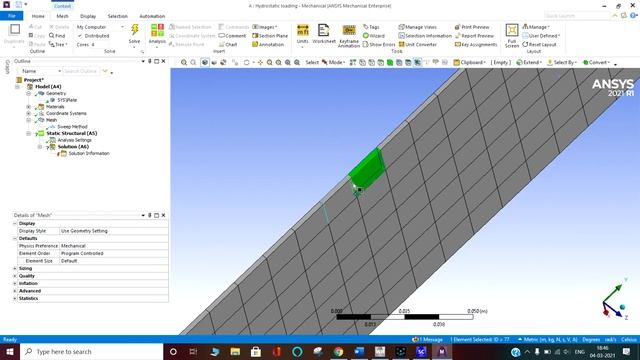Switch to the Display ribbon tab
This screenshot has width=640, height=360.
88,16
